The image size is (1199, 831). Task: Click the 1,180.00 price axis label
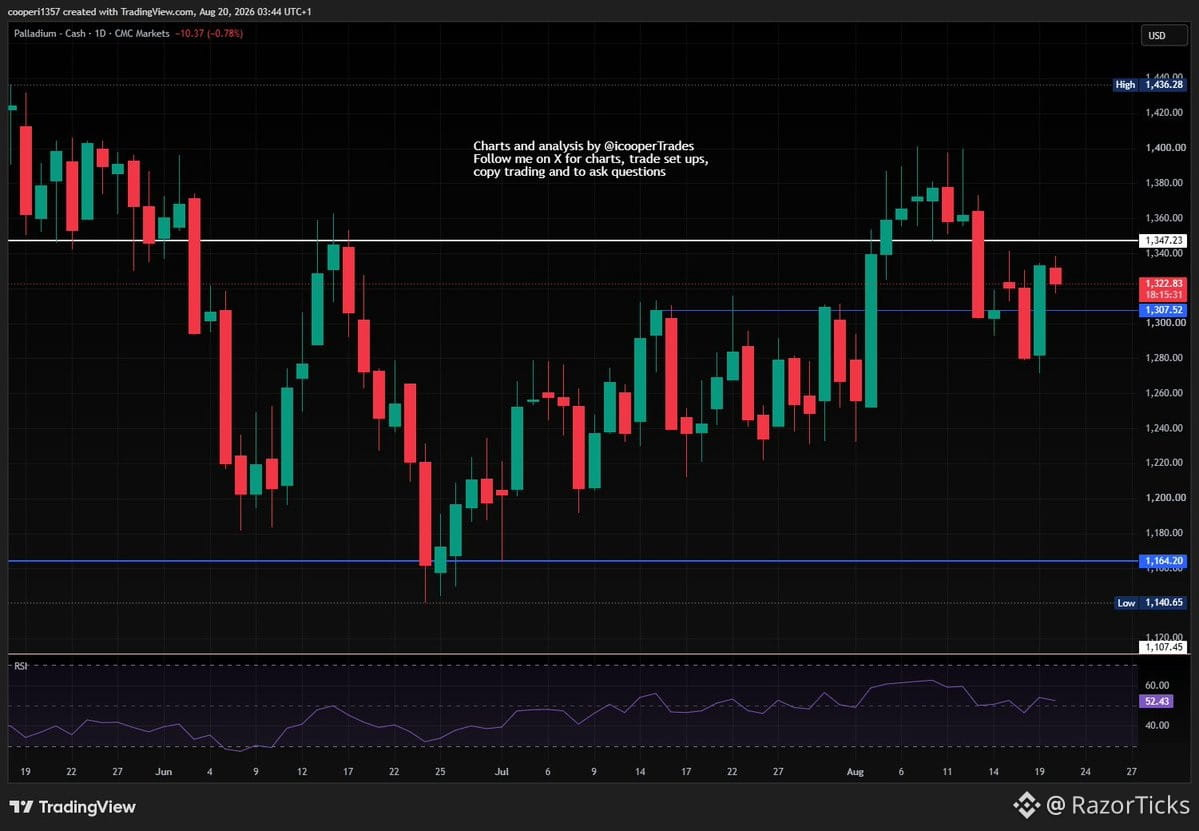[1165, 533]
